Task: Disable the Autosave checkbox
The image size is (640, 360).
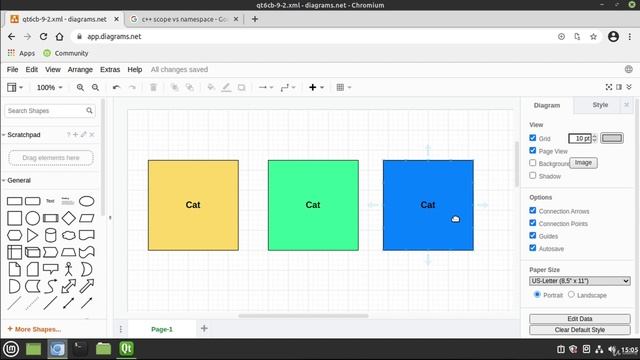Action: 533,248
